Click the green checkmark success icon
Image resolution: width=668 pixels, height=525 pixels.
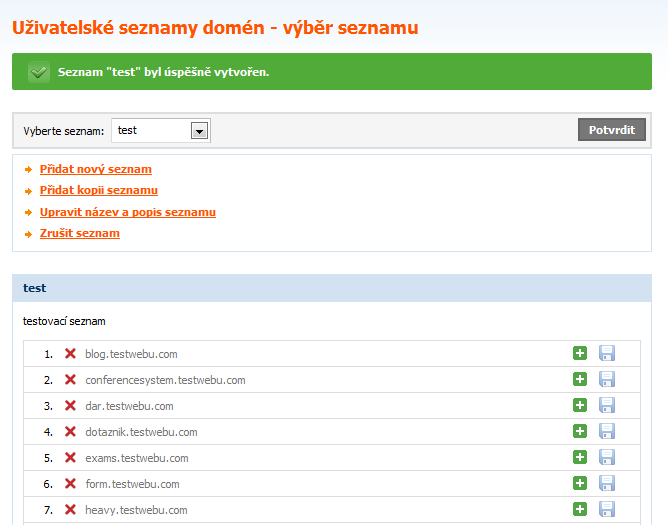(x=39, y=72)
